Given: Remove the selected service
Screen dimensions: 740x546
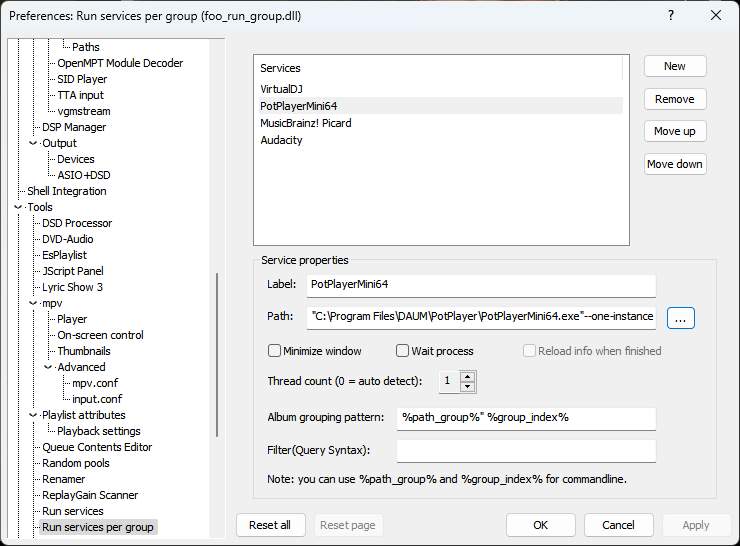Looking at the screenshot, I should click(675, 99).
